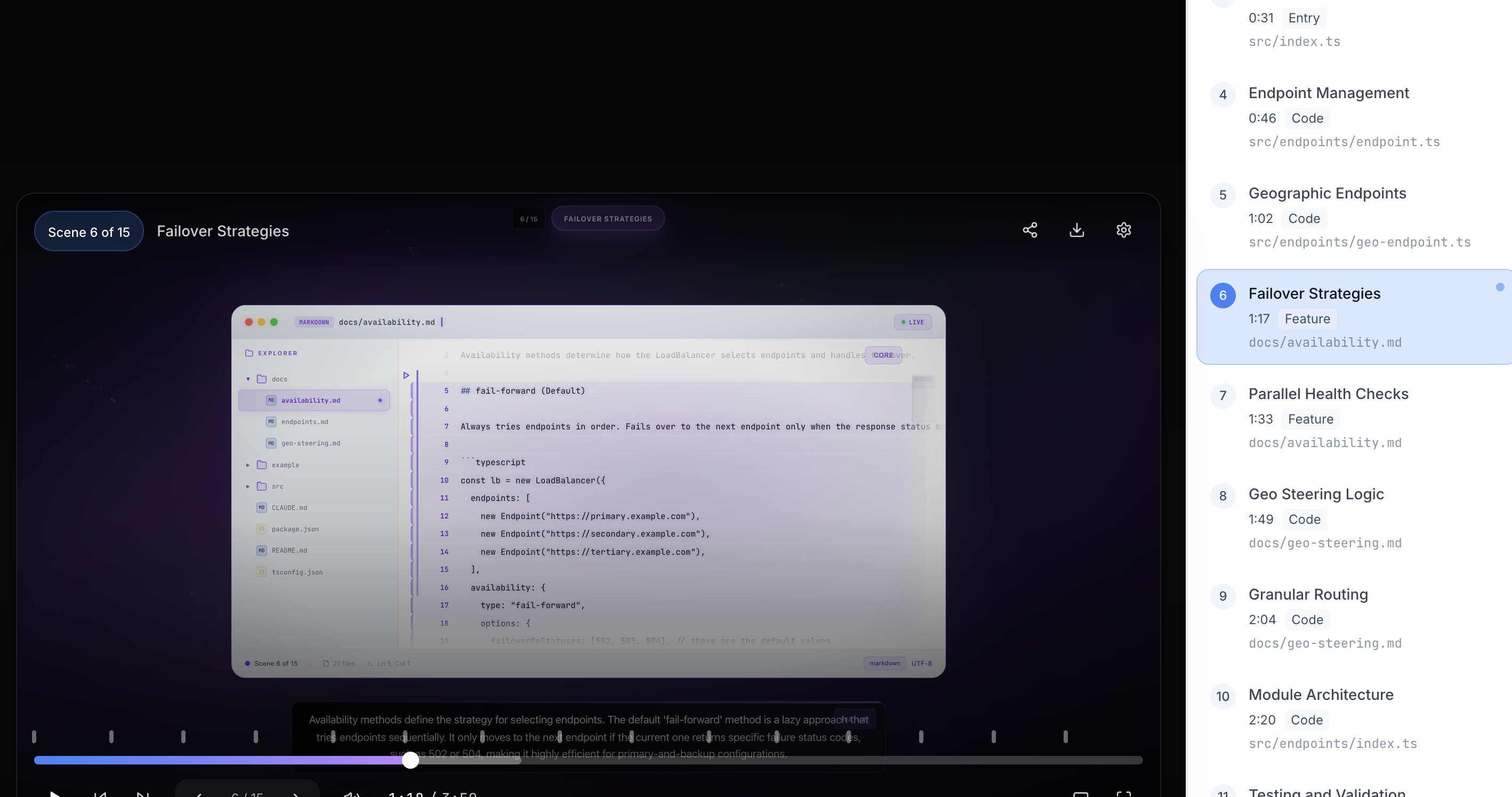Click the first scene marker on the timeline
The height and width of the screenshot is (797, 1512).
[34, 737]
